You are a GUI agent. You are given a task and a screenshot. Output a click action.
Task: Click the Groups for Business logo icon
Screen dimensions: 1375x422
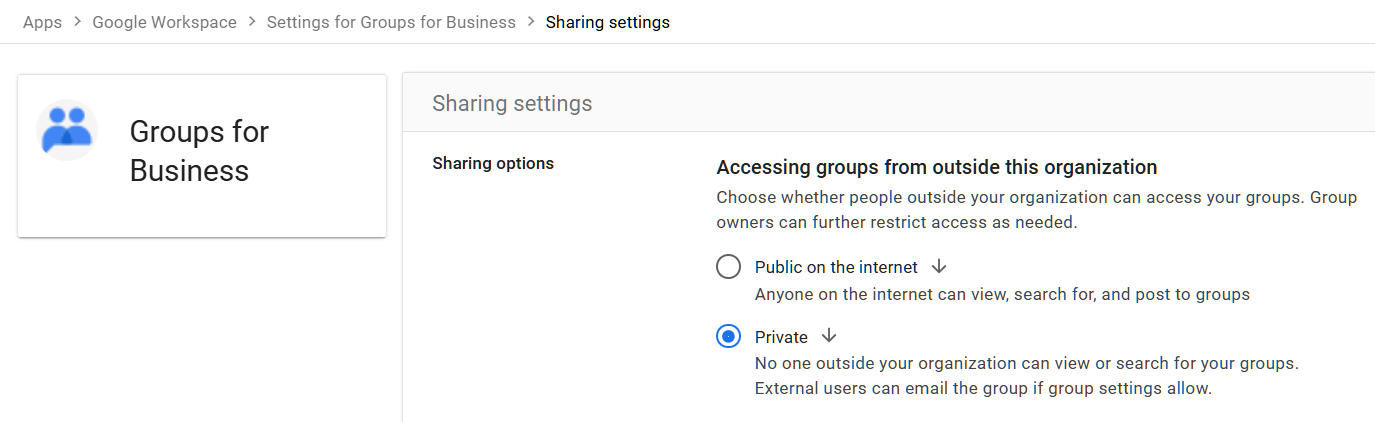tap(67, 130)
